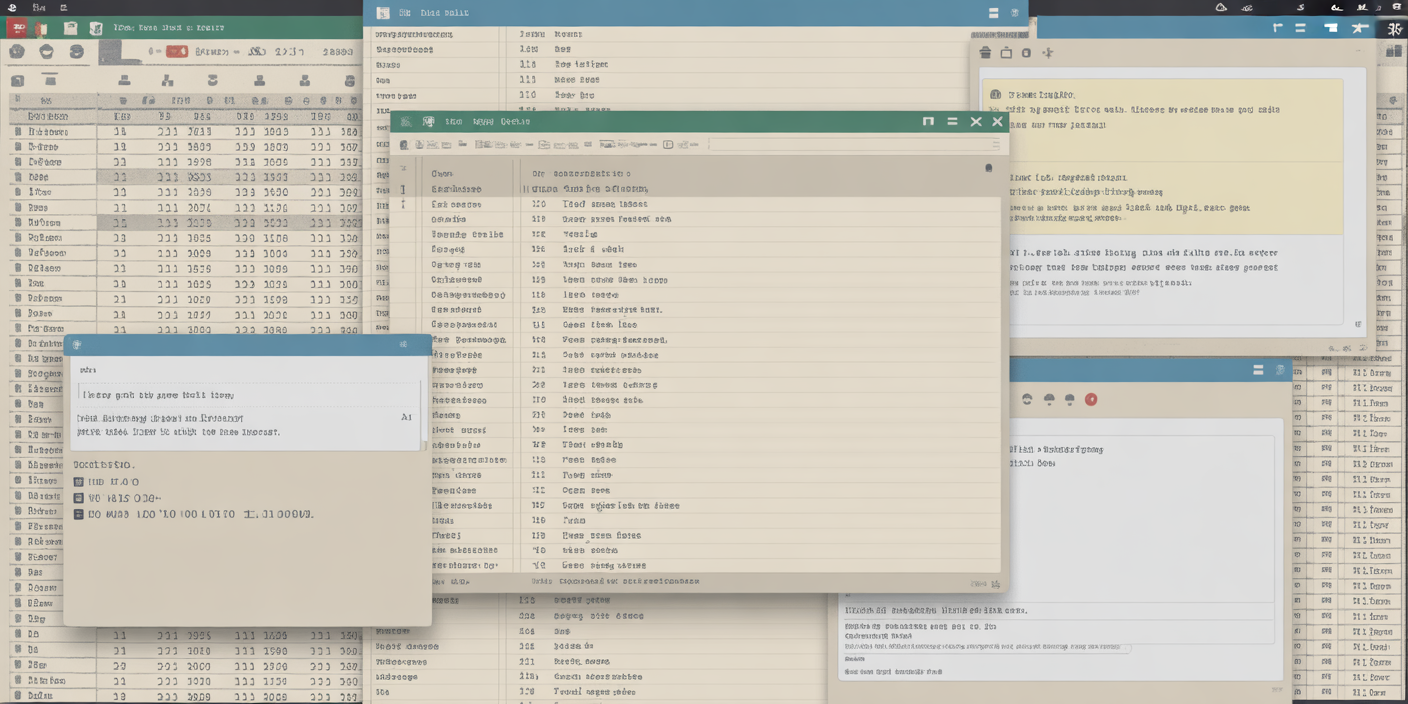Tick the first checkbox in the small dialog
1408x704 pixels.
(x=79, y=482)
